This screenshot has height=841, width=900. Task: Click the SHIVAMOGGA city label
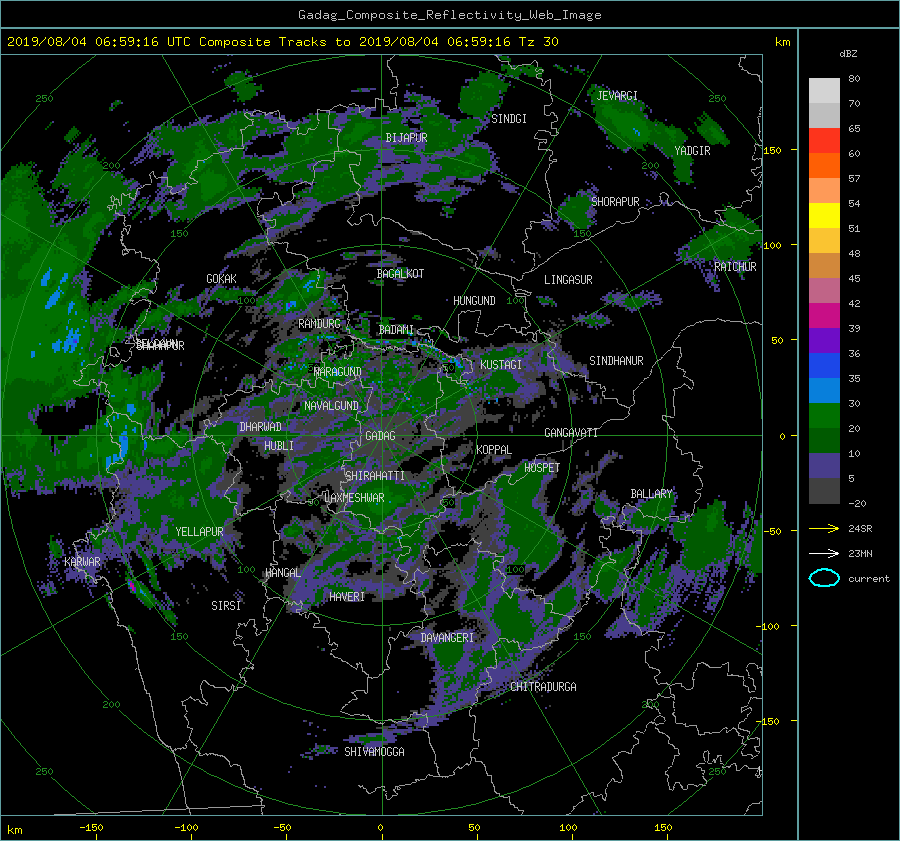click(374, 751)
